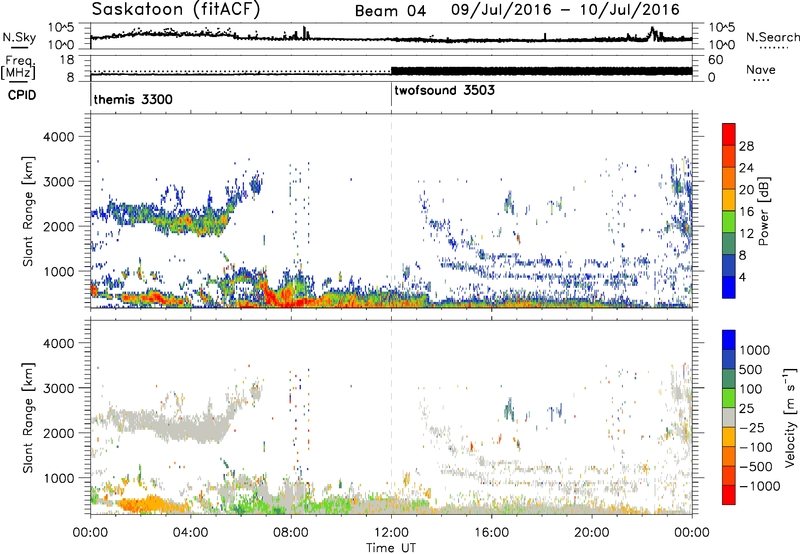Viewport: 800px width, 554px height.
Task: Click the "Slant Range [km]" label of velocity panel
Action: (28, 417)
